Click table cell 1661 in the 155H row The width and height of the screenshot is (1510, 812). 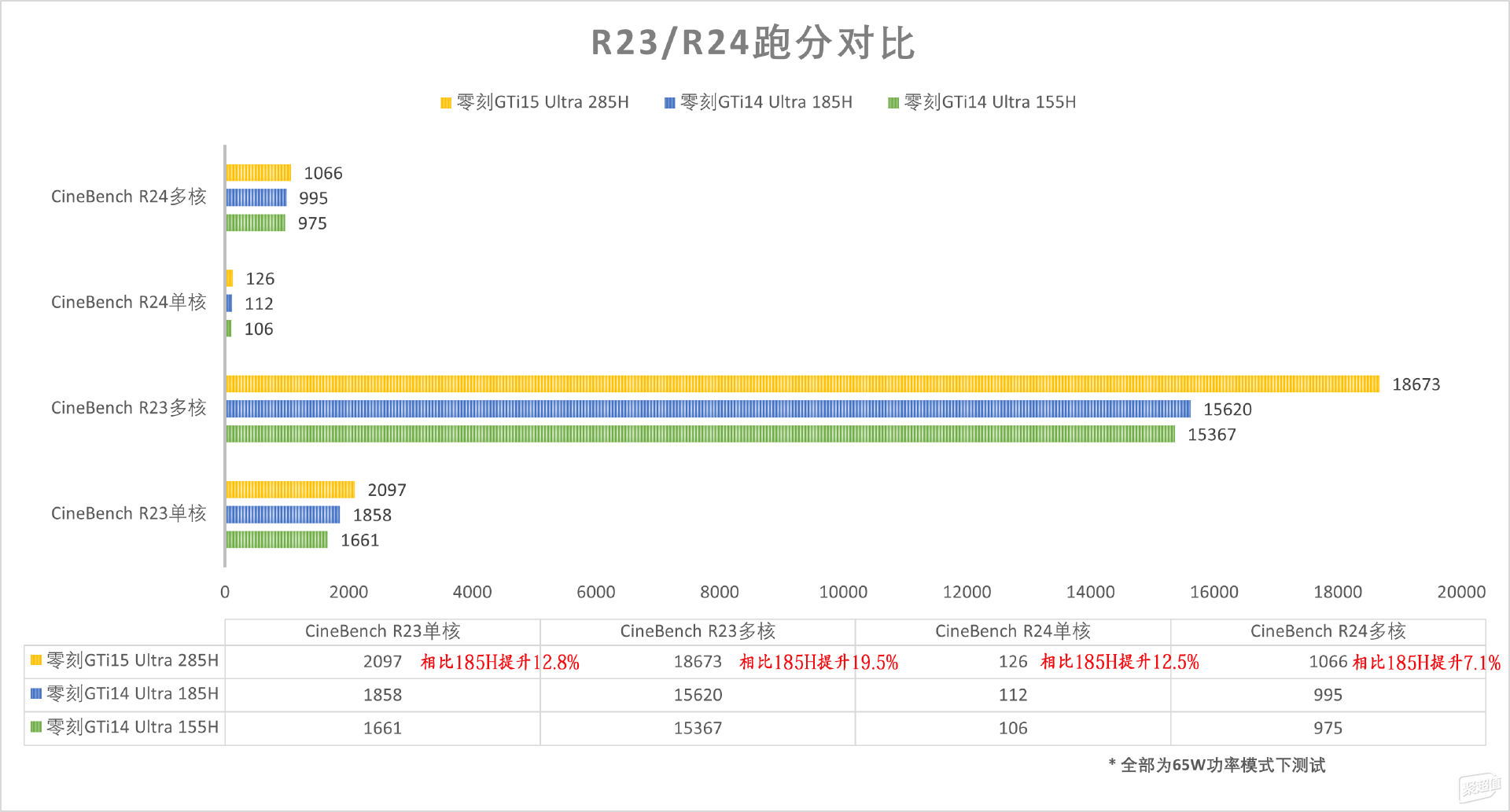[x=383, y=728]
